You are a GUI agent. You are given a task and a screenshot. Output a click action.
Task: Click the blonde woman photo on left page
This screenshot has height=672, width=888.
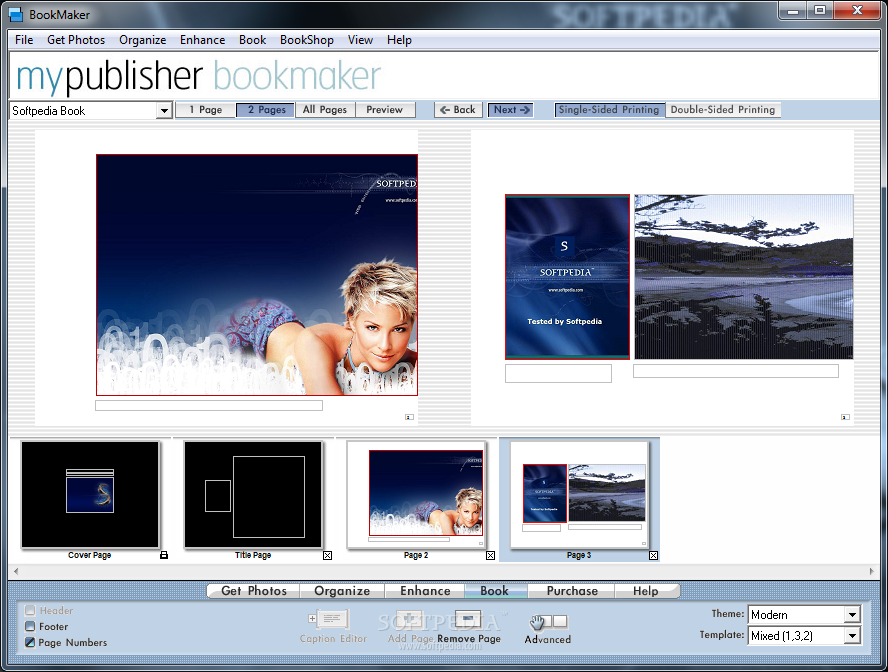(x=257, y=275)
